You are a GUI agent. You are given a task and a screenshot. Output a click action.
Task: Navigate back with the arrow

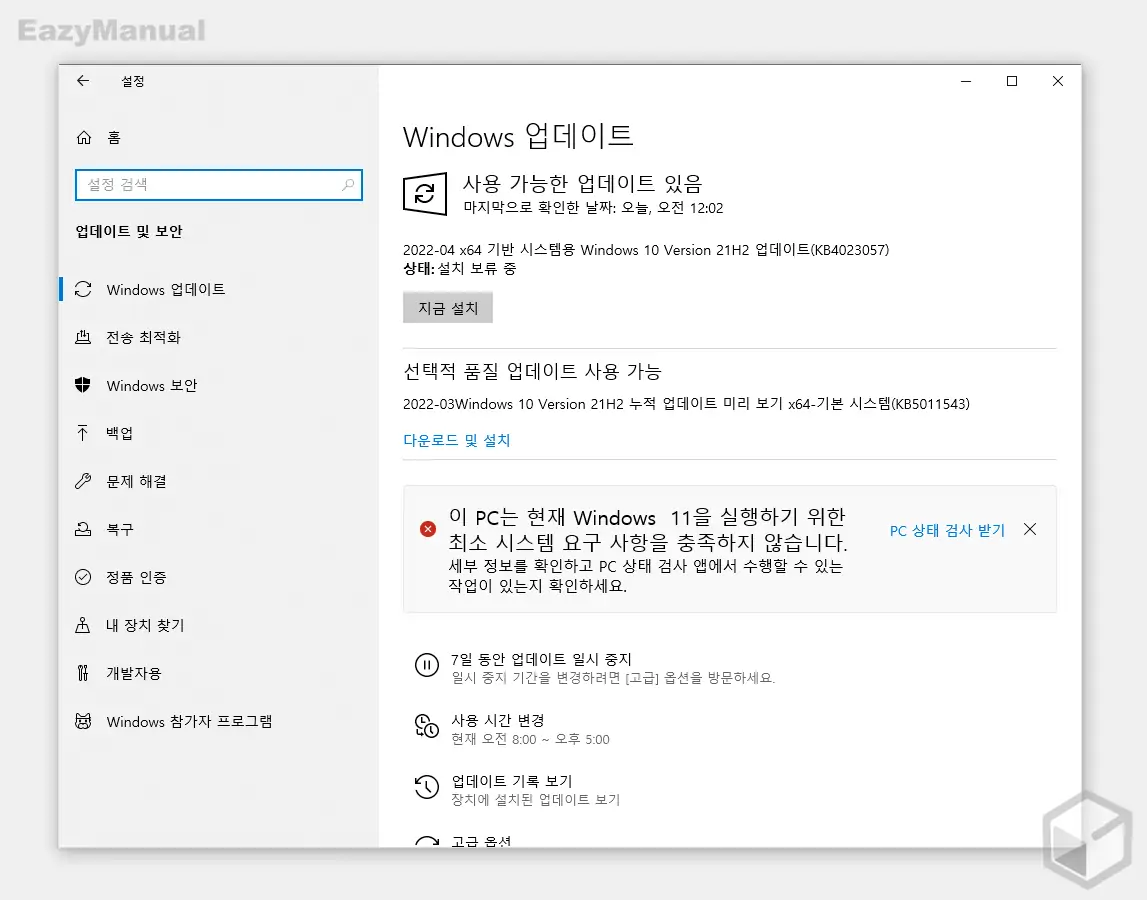pyautogui.click(x=83, y=81)
